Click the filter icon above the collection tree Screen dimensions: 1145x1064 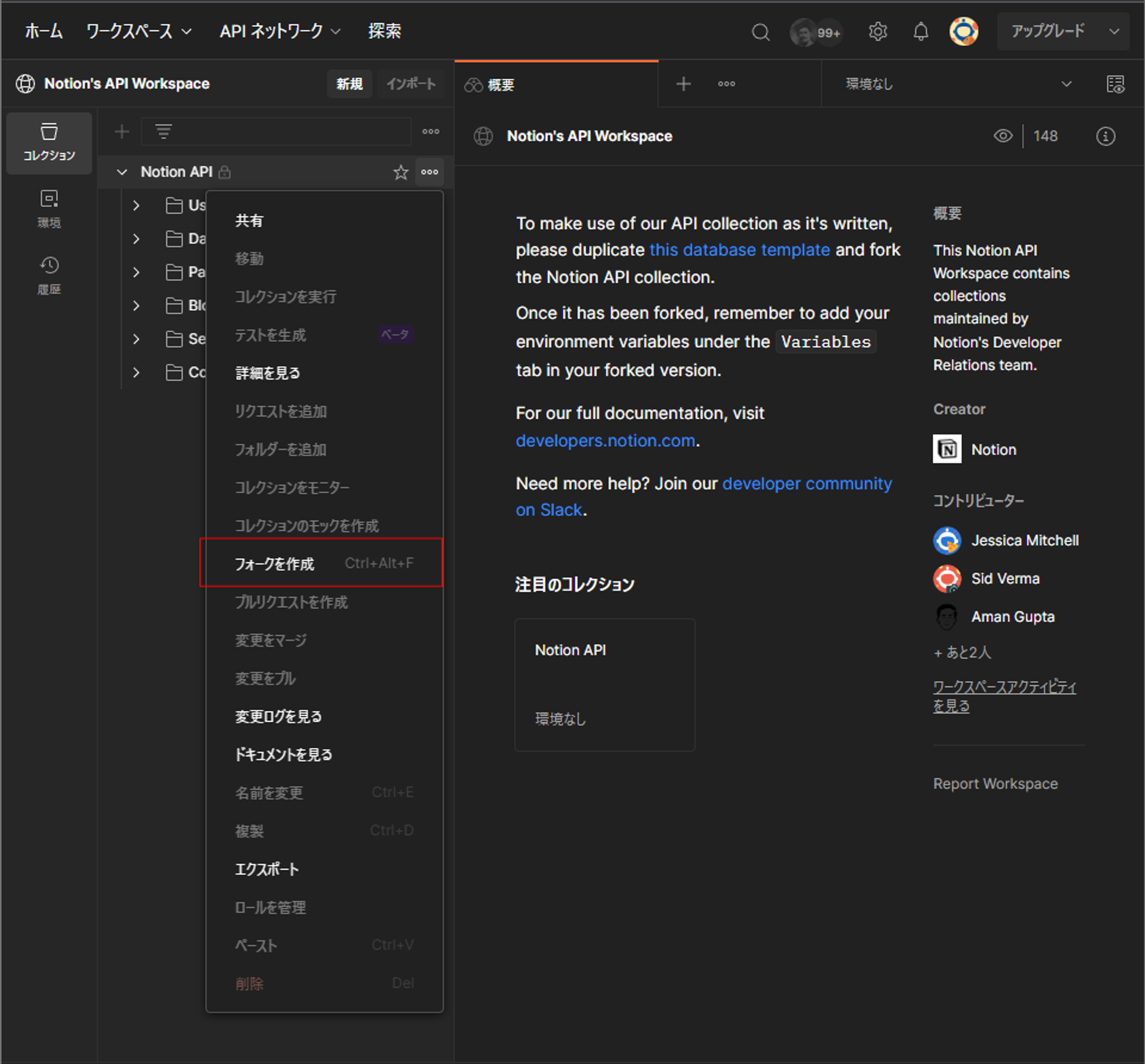[163, 131]
